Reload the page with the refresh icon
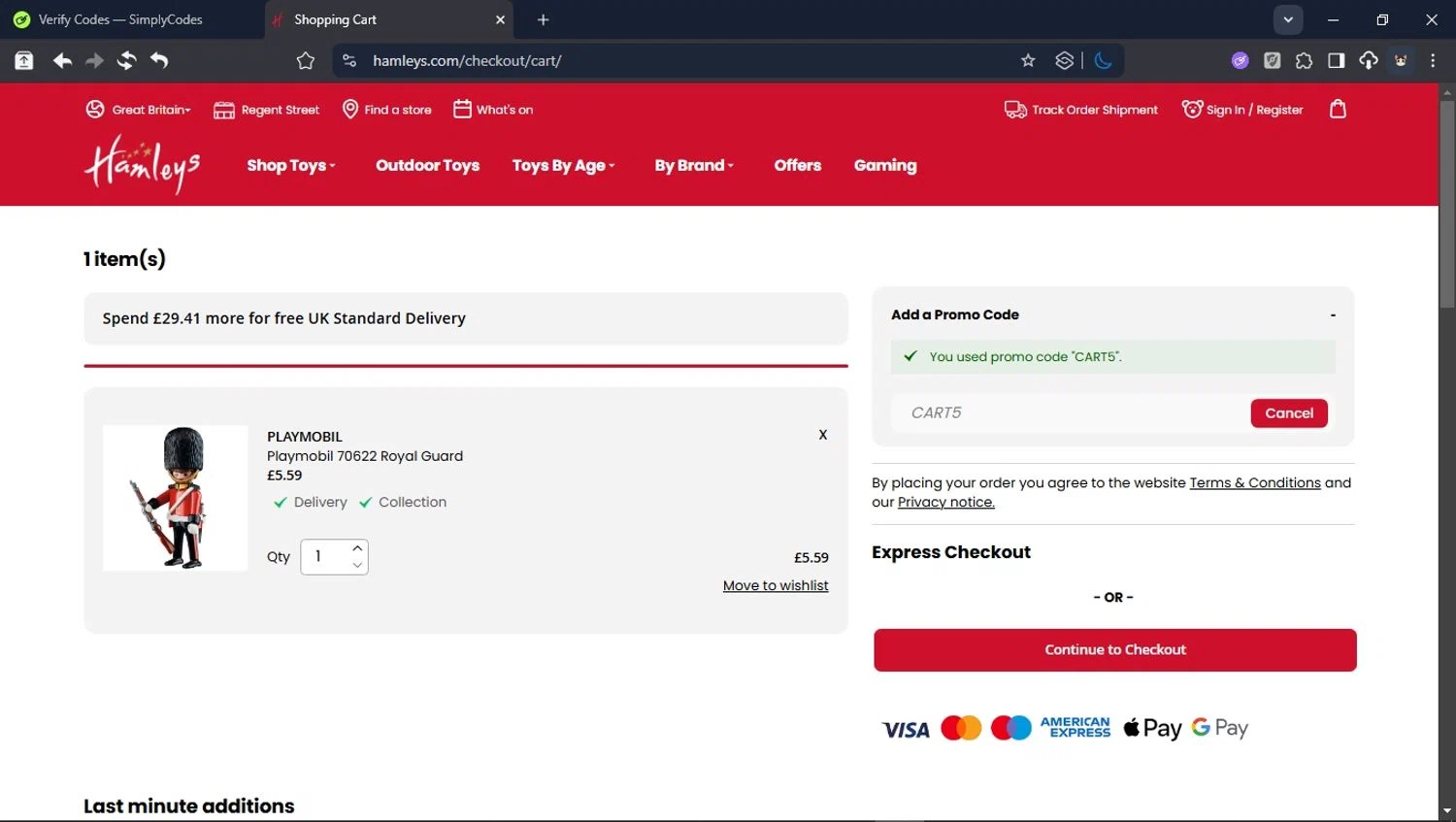This screenshot has width=1456, height=822. click(x=126, y=60)
